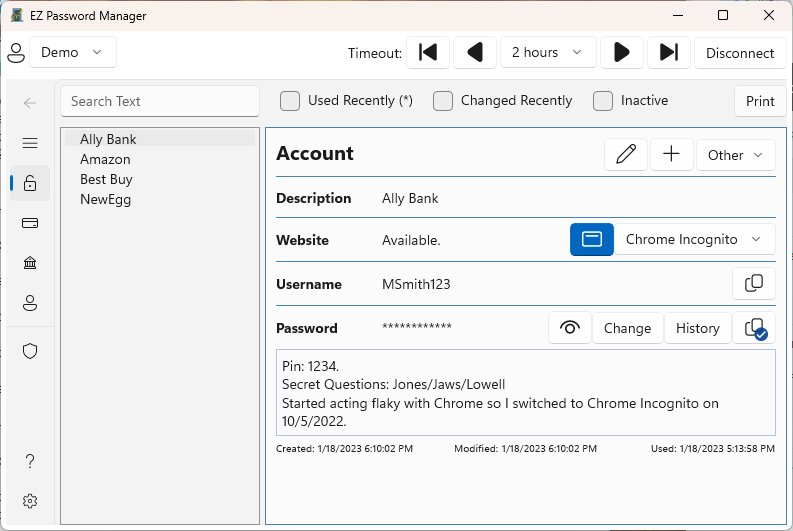Open the Chrome Incognito browser dropdown
Viewport: 793px width, 531px height.
coord(694,240)
